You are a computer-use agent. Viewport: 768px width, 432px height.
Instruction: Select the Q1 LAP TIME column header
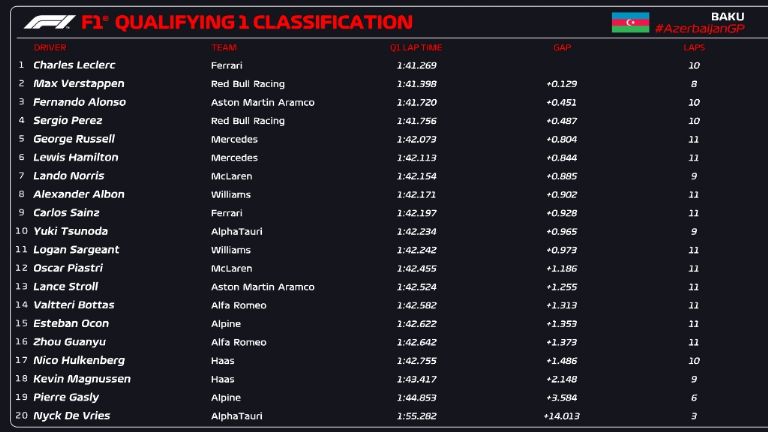416,47
